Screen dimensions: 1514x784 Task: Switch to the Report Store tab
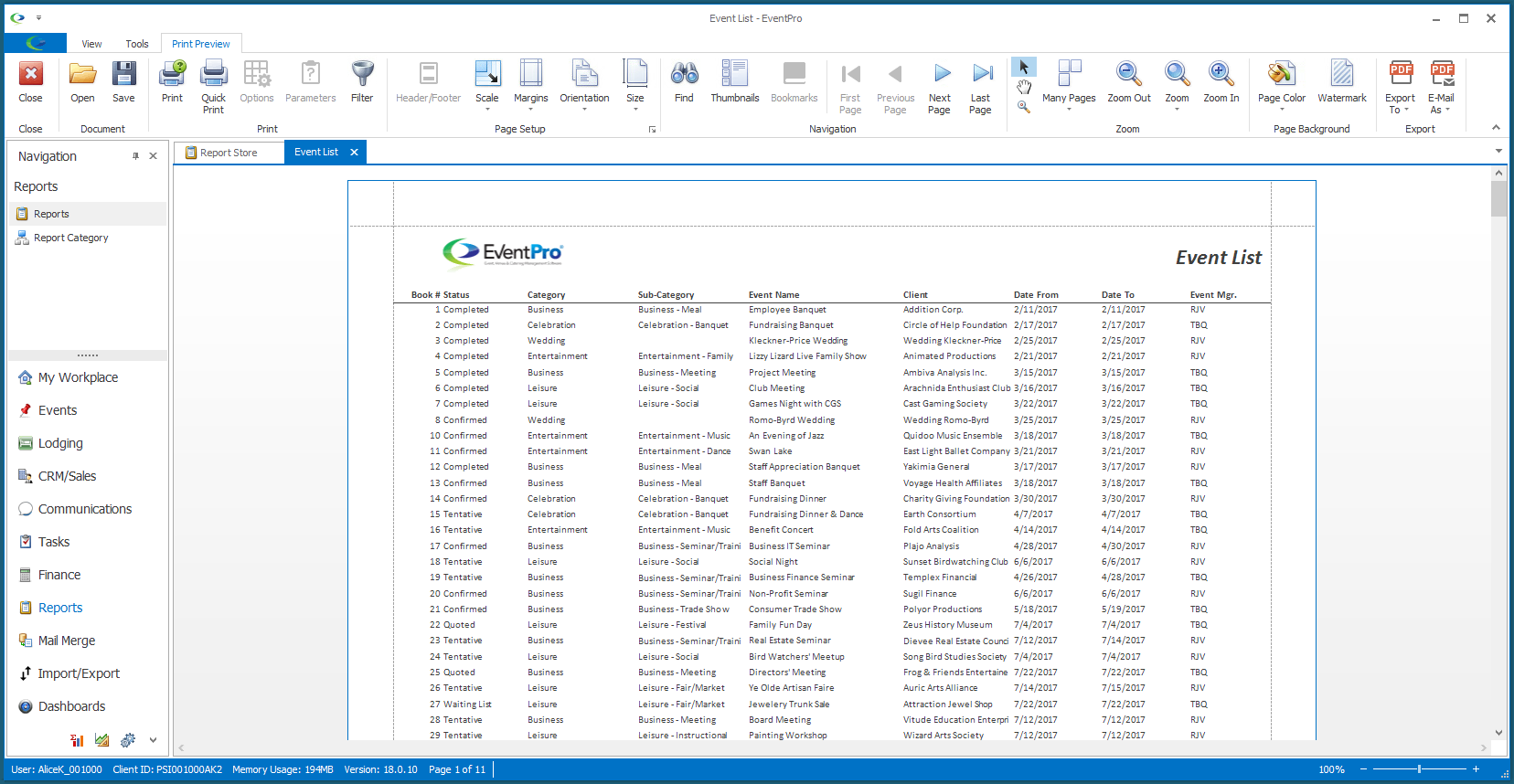coord(229,153)
